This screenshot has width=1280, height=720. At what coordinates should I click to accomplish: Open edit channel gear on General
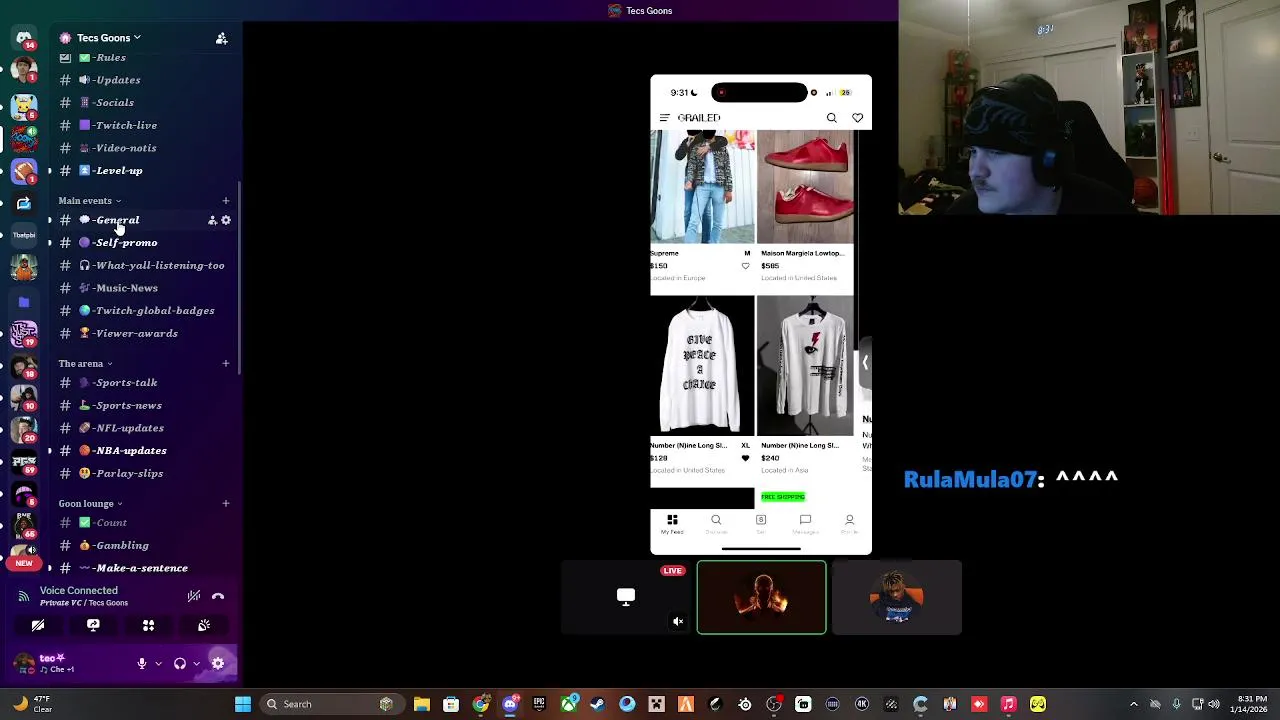pos(226,220)
